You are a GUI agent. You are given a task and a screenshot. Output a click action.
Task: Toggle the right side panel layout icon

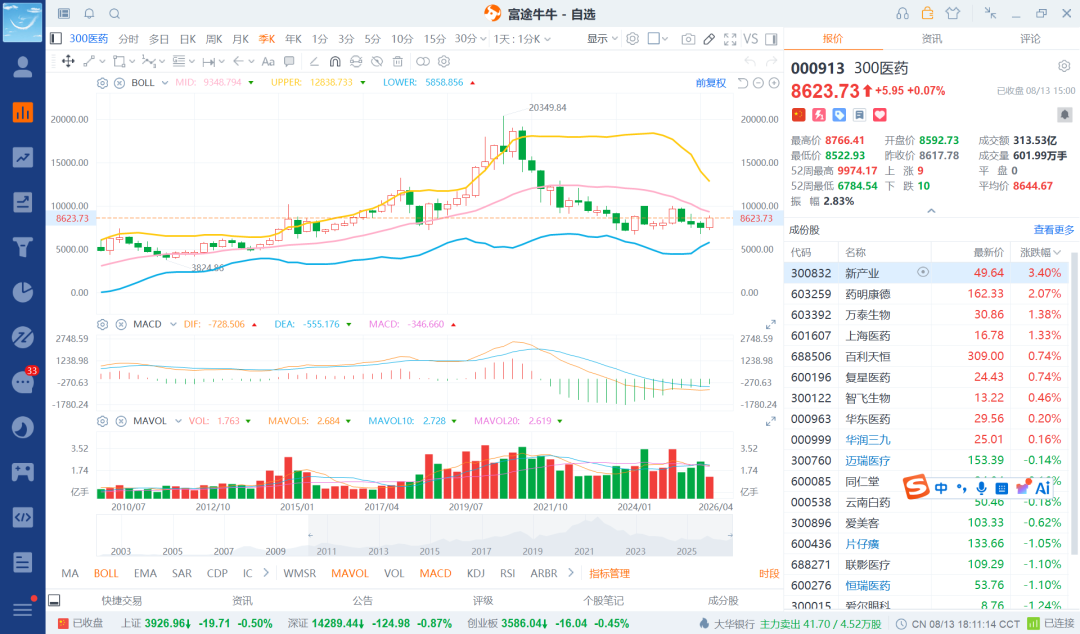[x=771, y=39]
